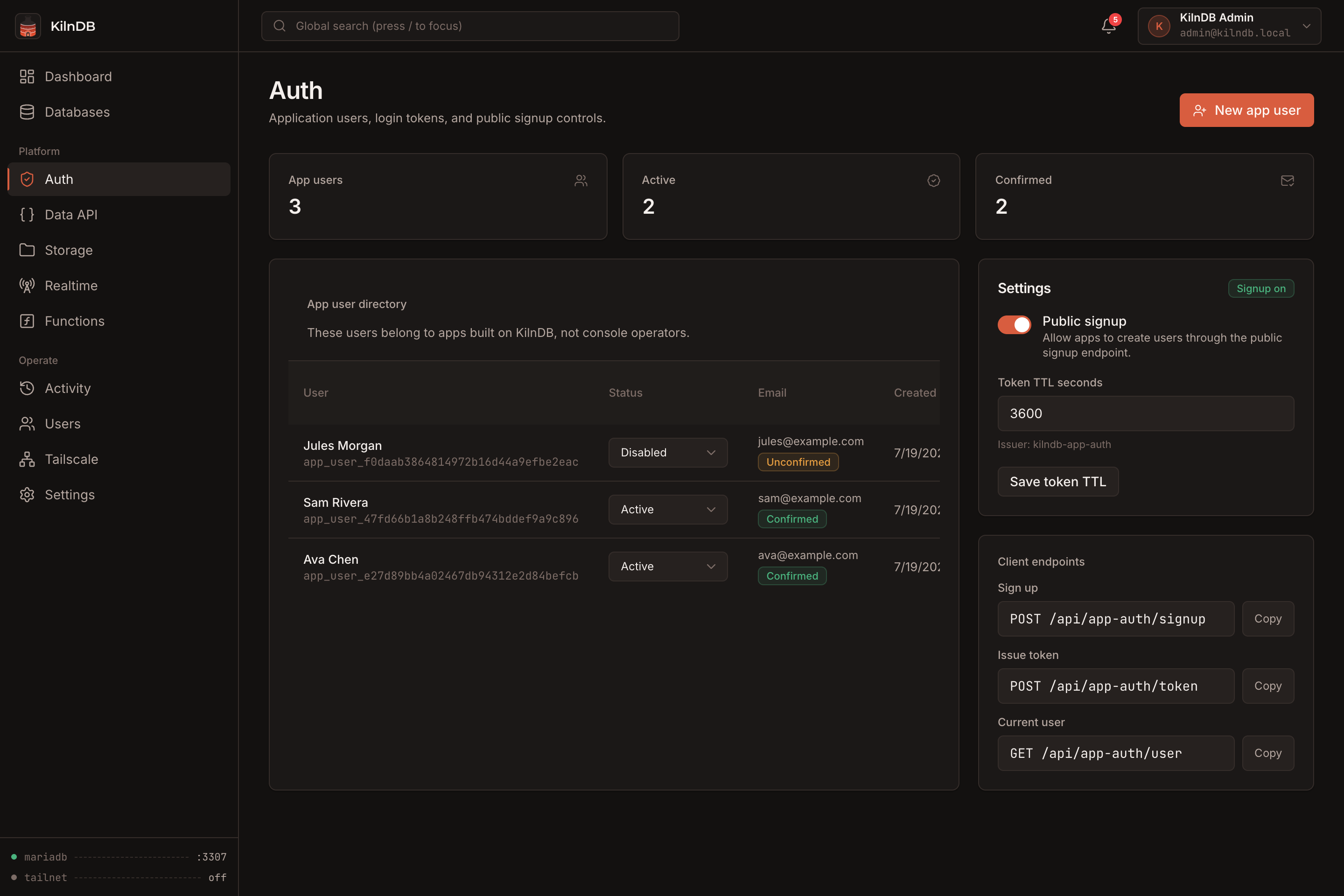Click the mail icon on Confirmed card

tap(1288, 181)
